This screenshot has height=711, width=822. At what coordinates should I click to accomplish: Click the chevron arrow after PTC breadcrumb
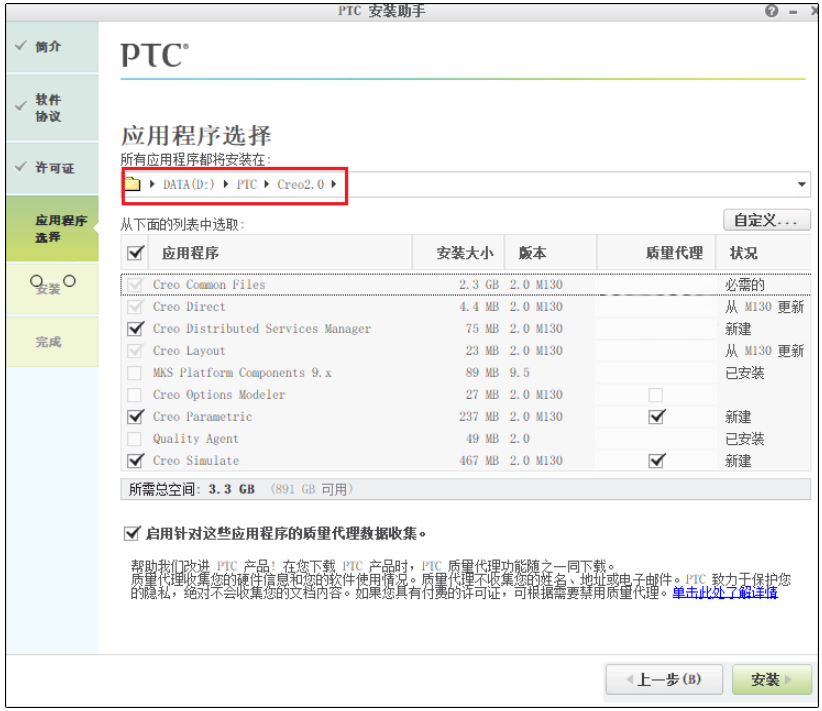tap(266, 185)
